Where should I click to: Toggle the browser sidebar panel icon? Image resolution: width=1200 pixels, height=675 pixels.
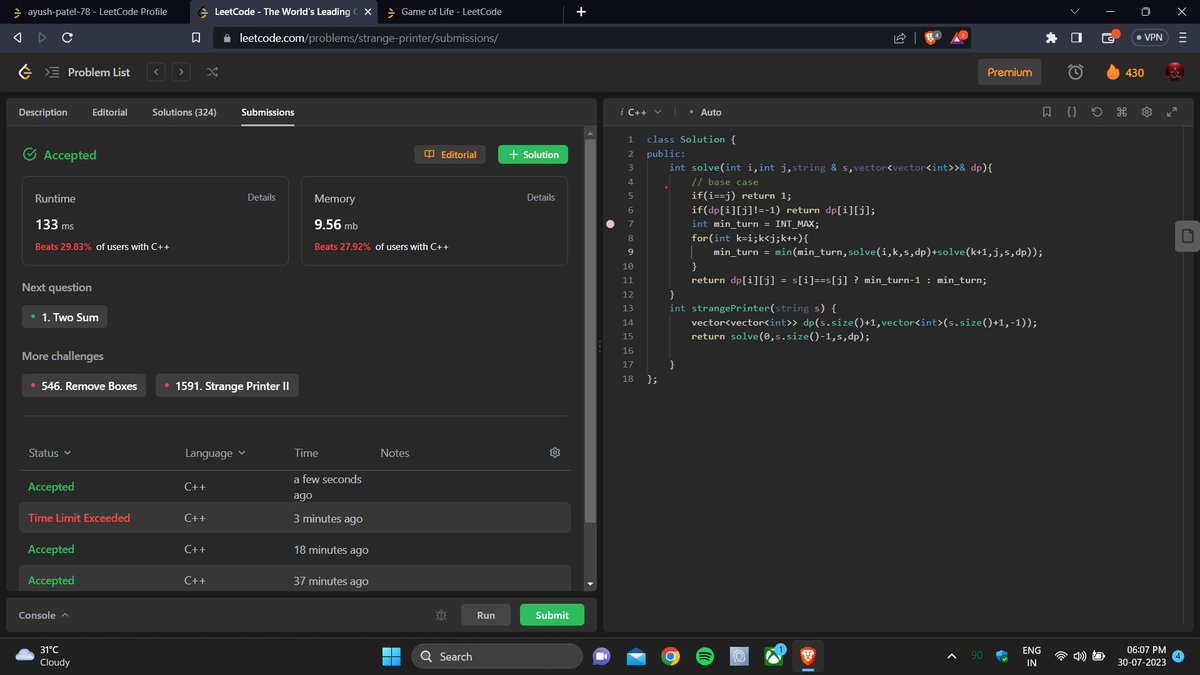[1076, 38]
